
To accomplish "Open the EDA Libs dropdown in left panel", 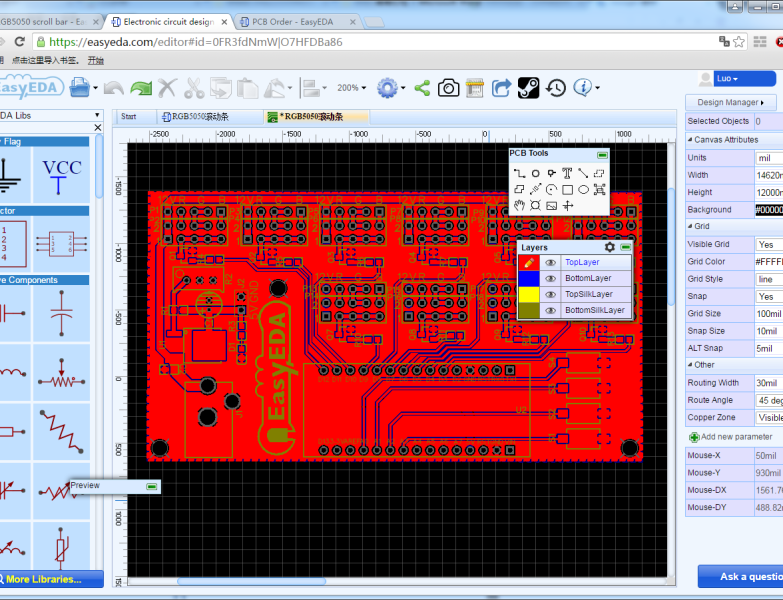I will coord(97,115).
